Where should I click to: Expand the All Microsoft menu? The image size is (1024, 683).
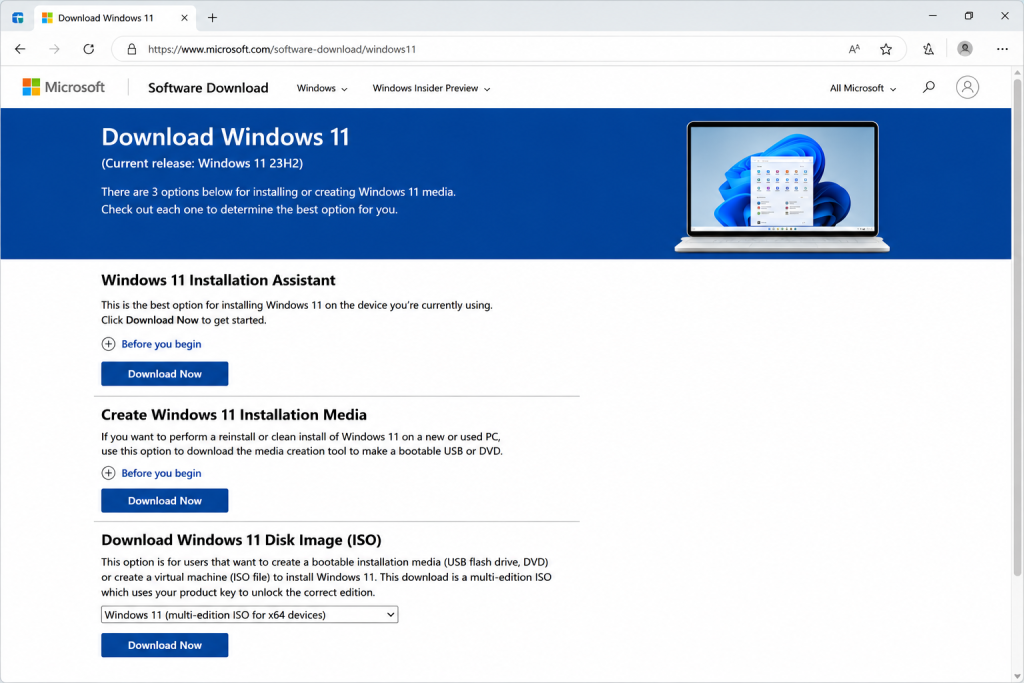pyautogui.click(x=863, y=88)
